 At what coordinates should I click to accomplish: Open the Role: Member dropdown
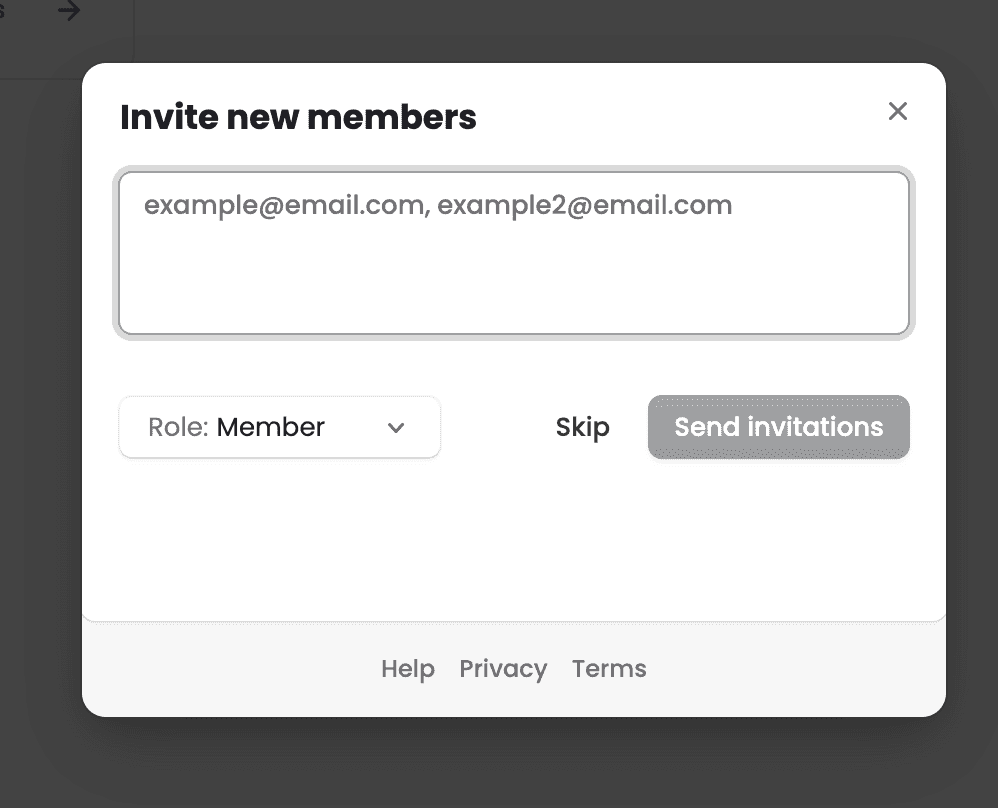pos(279,427)
